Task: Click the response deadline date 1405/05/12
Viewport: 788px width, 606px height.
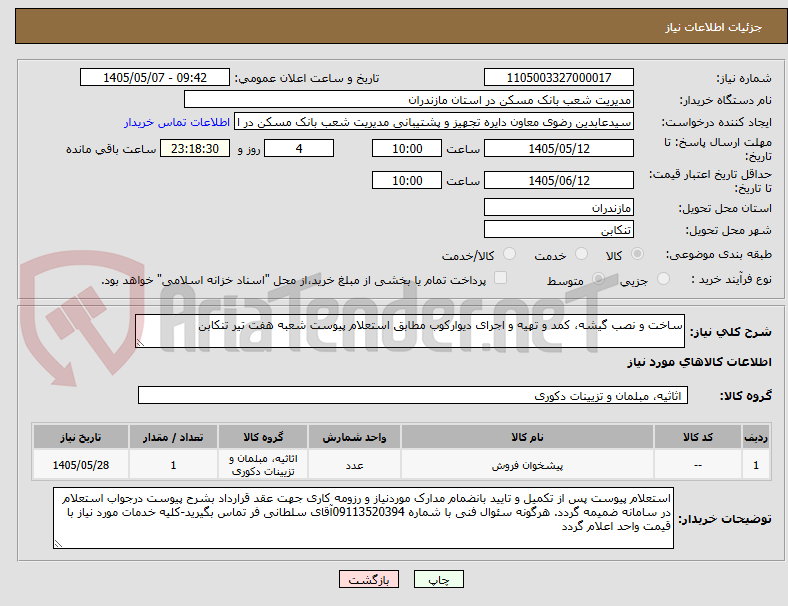Action: (559, 148)
